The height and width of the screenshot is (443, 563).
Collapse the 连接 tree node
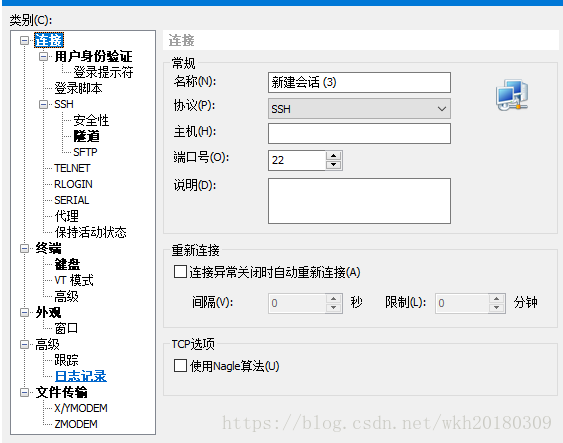click(x=24, y=40)
